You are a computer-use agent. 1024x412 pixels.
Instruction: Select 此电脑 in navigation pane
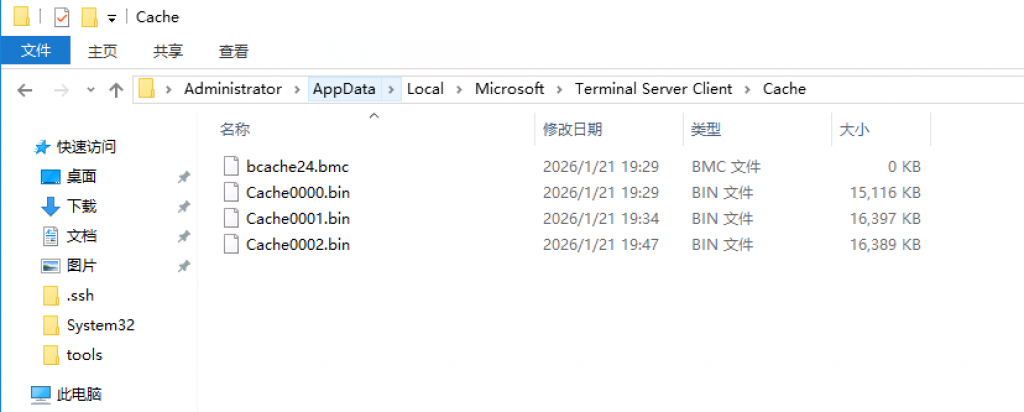point(78,394)
